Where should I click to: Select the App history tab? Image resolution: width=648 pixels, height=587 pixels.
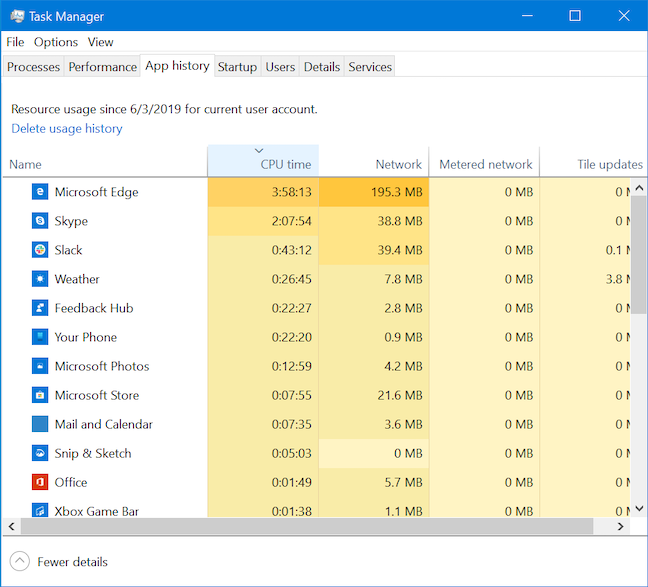(177, 66)
